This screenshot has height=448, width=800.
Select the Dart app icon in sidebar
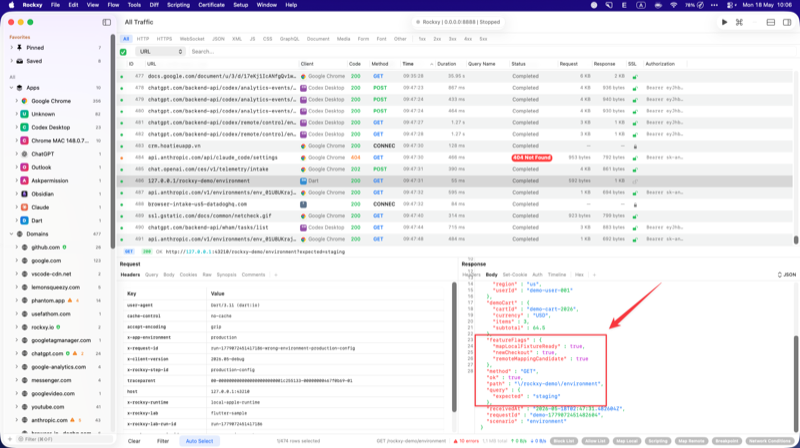pos(24,220)
